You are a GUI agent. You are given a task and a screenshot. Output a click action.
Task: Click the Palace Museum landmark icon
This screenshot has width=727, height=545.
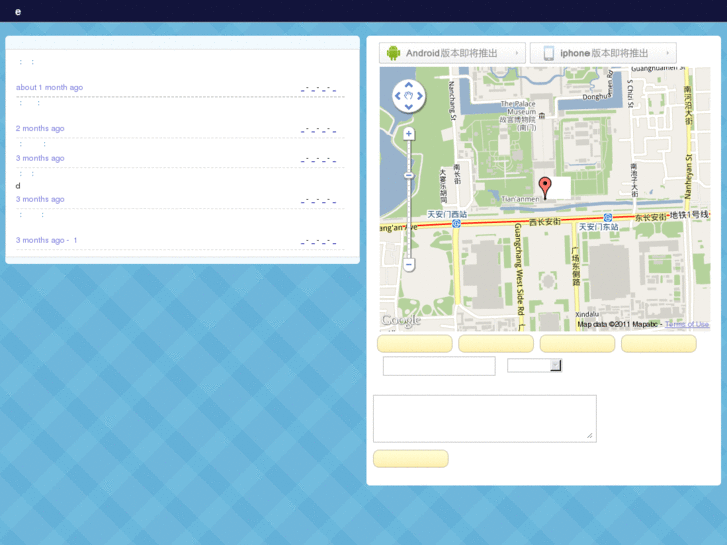[542, 115]
